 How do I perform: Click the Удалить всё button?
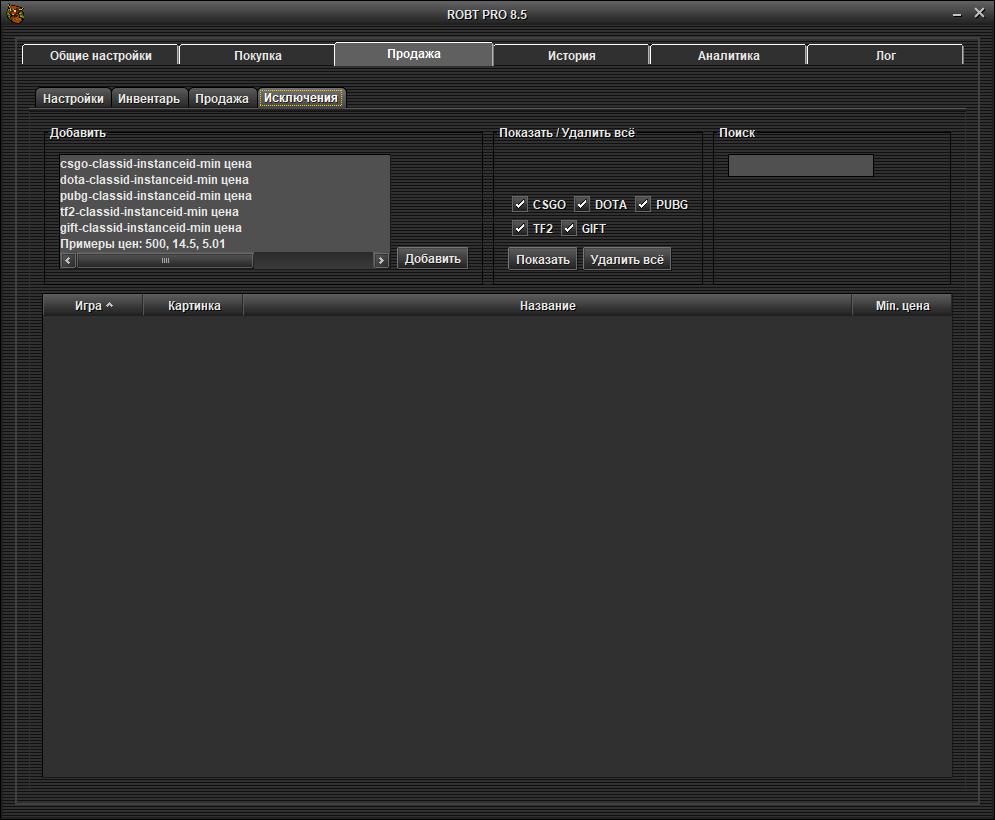(x=627, y=260)
